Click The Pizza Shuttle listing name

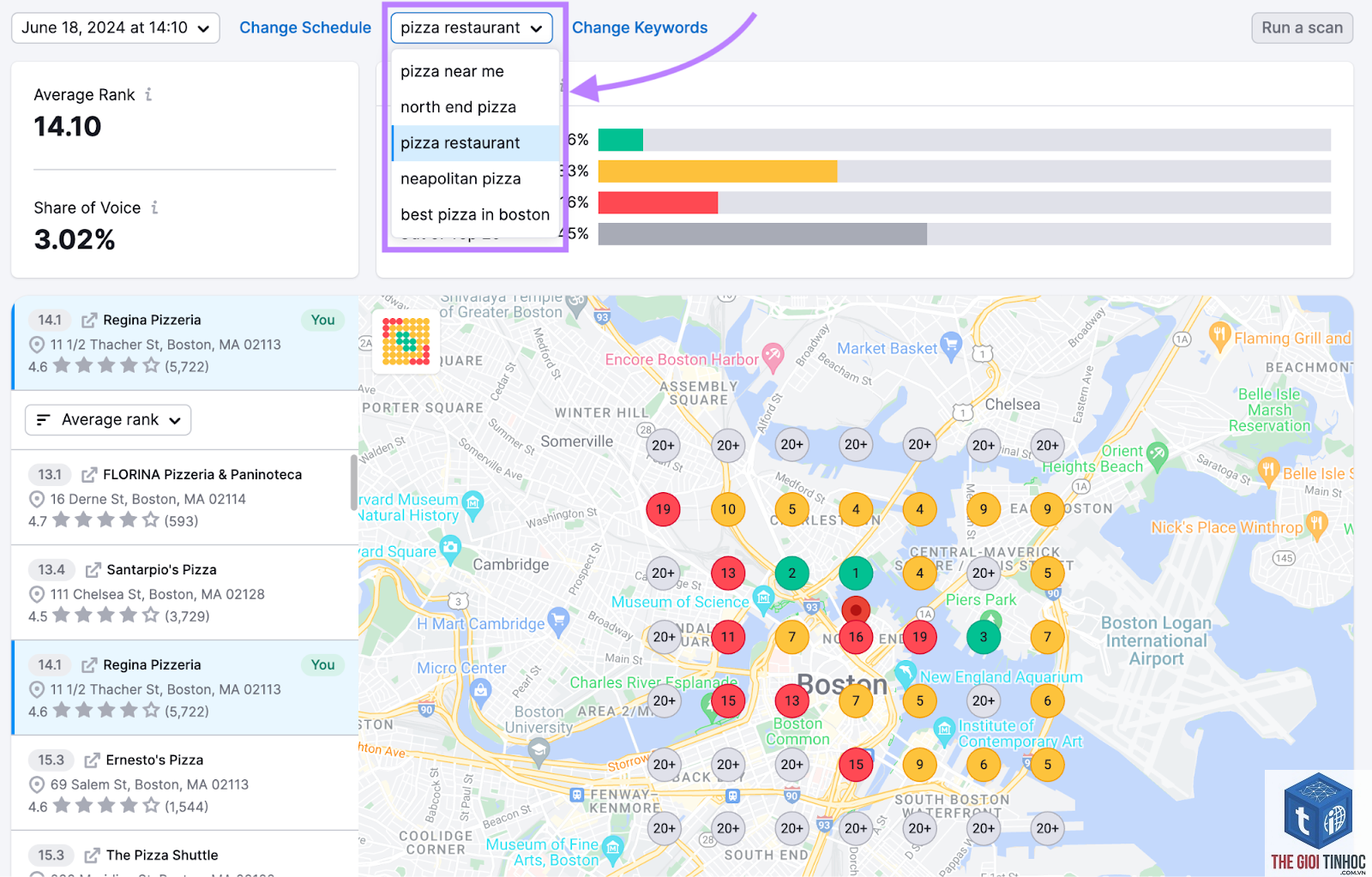(x=162, y=855)
